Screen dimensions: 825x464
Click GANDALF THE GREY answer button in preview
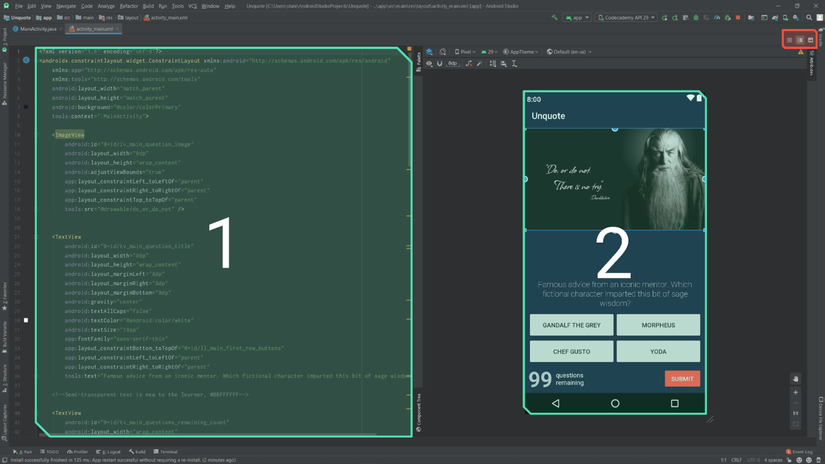tap(571, 325)
